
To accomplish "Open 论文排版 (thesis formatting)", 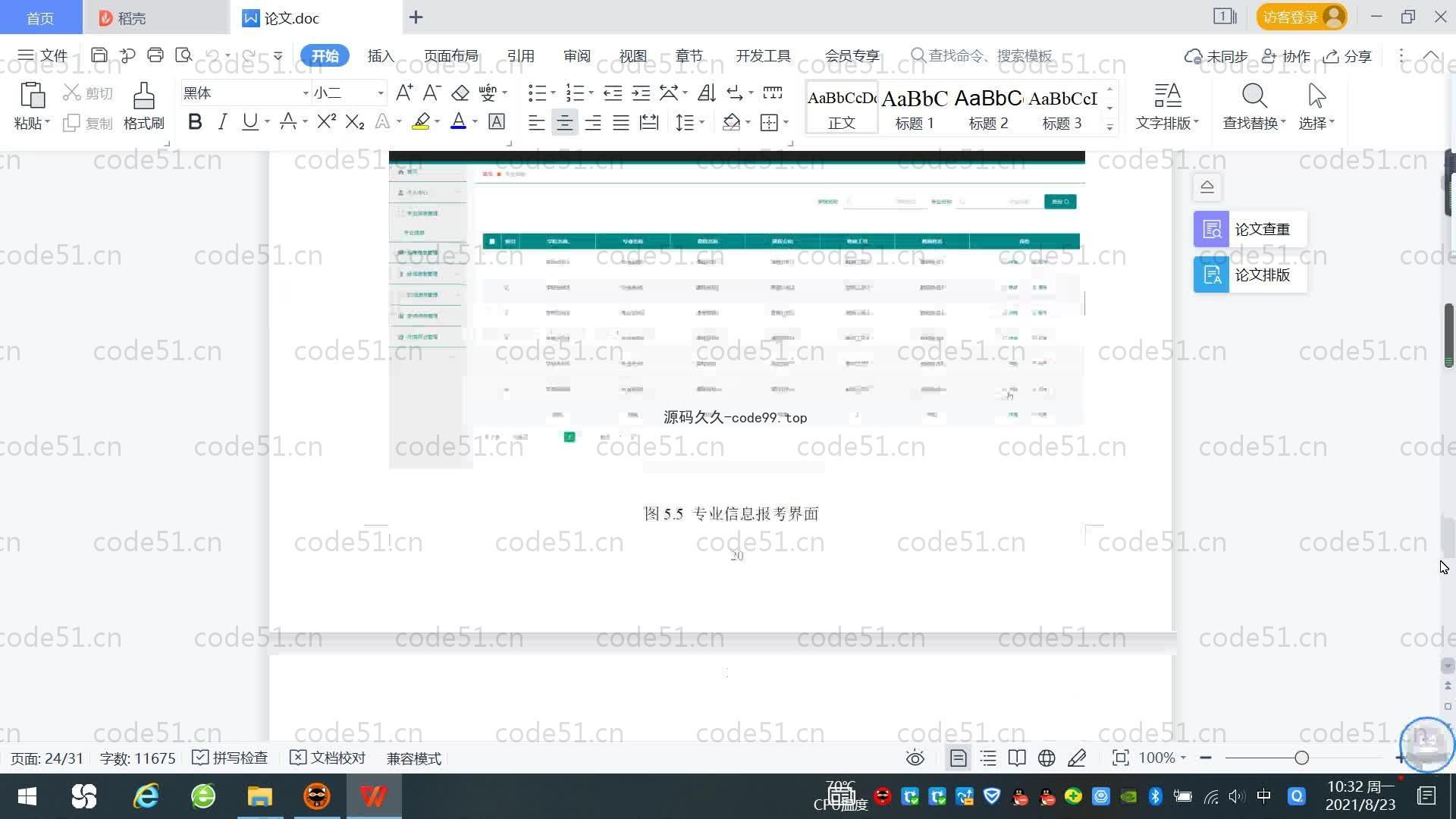I will tap(1250, 275).
